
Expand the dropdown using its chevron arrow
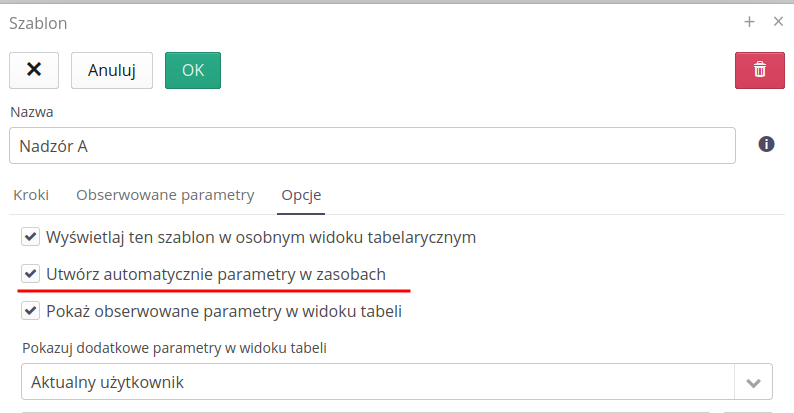point(754,382)
